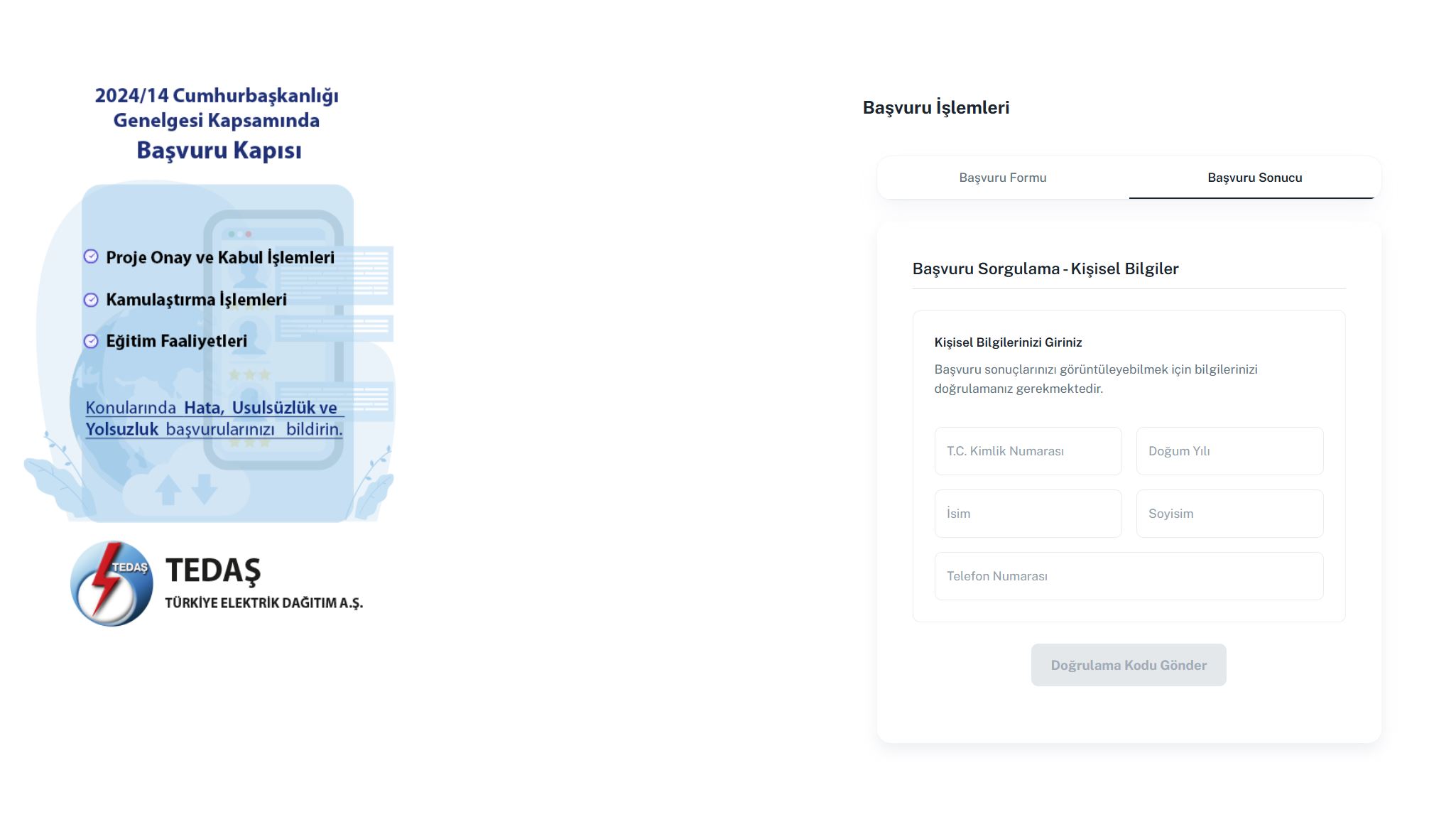
Task: Click into the Doğum Yılı field
Action: click(x=1229, y=451)
